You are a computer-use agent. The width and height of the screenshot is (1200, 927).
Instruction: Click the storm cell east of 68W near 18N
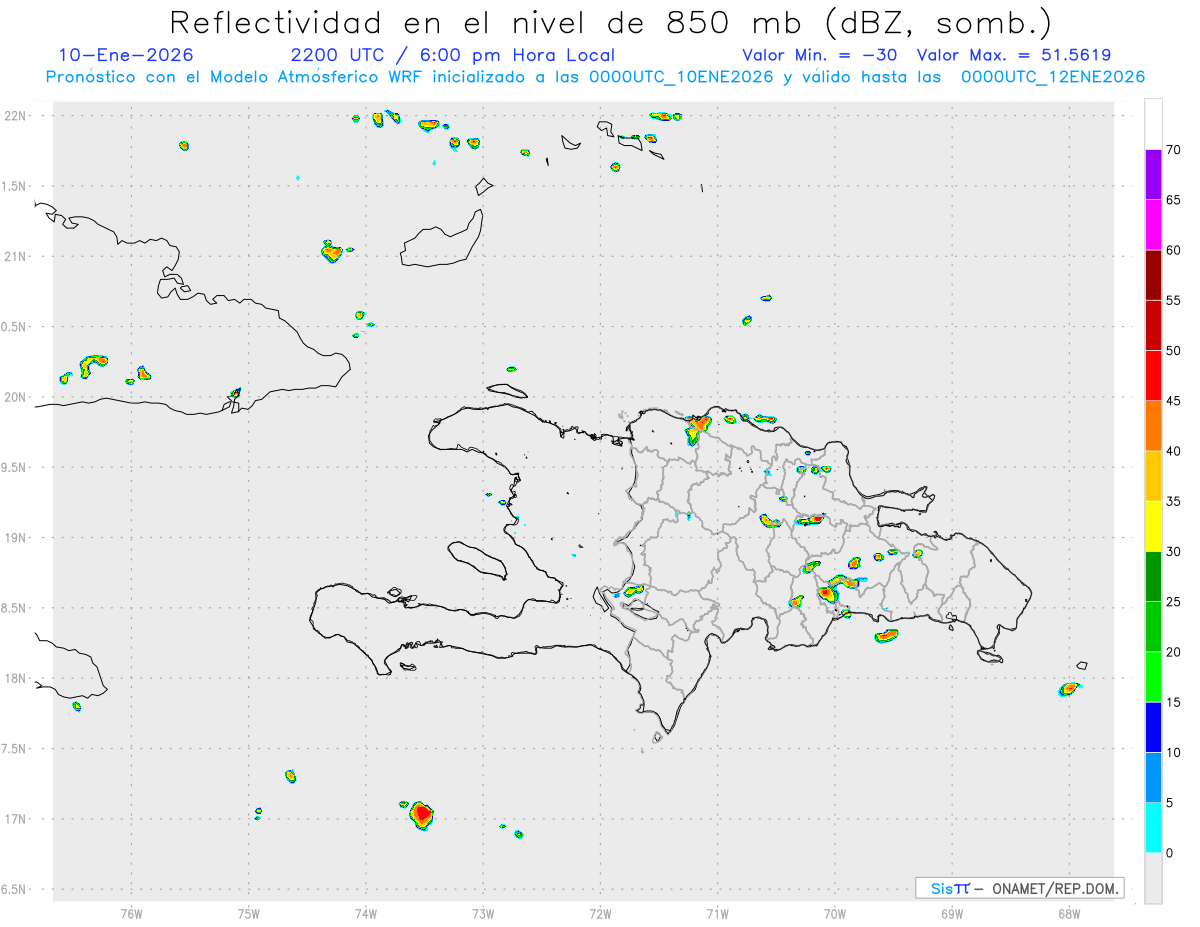click(x=1069, y=688)
